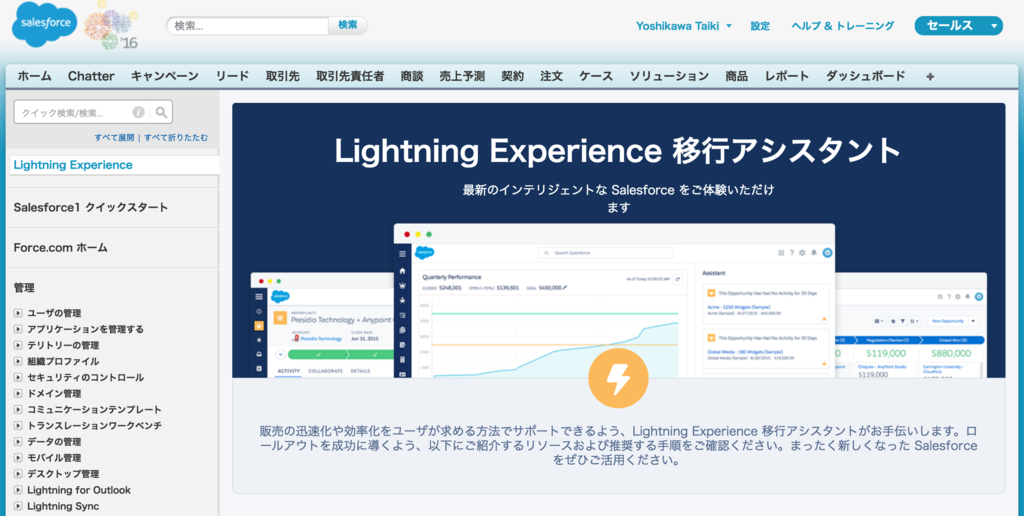Expand トランスレーションワークベンチ node
This screenshot has height=516, width=1024.
(18, 426)
